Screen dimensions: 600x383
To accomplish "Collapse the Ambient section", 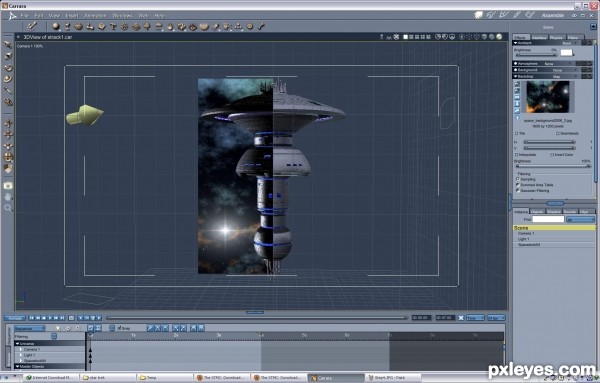I will [x=515, y=43].
